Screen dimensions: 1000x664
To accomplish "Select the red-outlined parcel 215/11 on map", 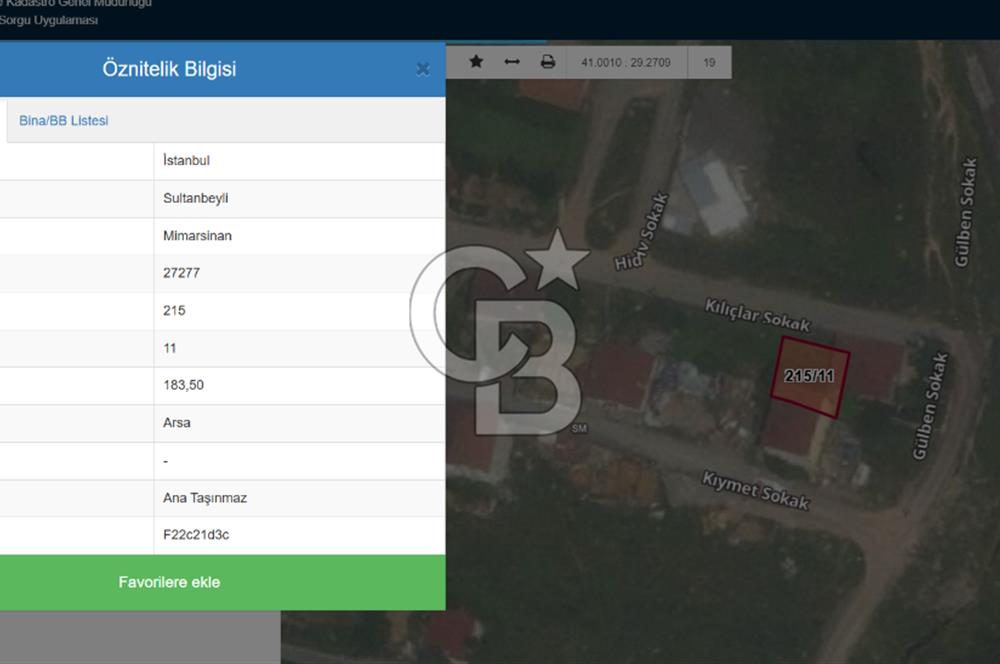I will [x=809, y=377].
